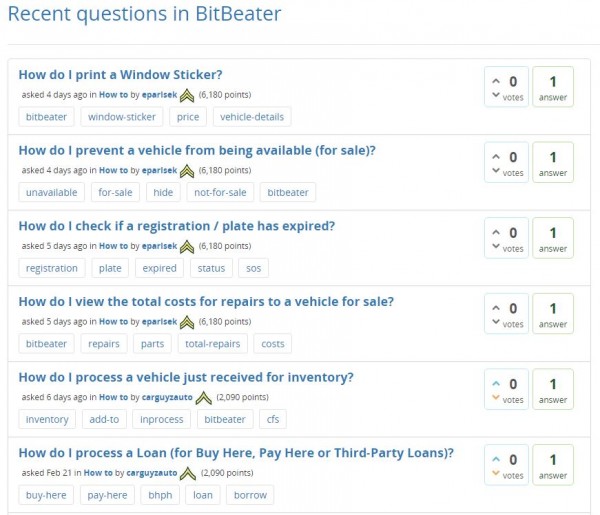The width and height of the screenshot is (600, 515).
Task: Downvote the process a Loan question
Action: (x=496, y=474)
